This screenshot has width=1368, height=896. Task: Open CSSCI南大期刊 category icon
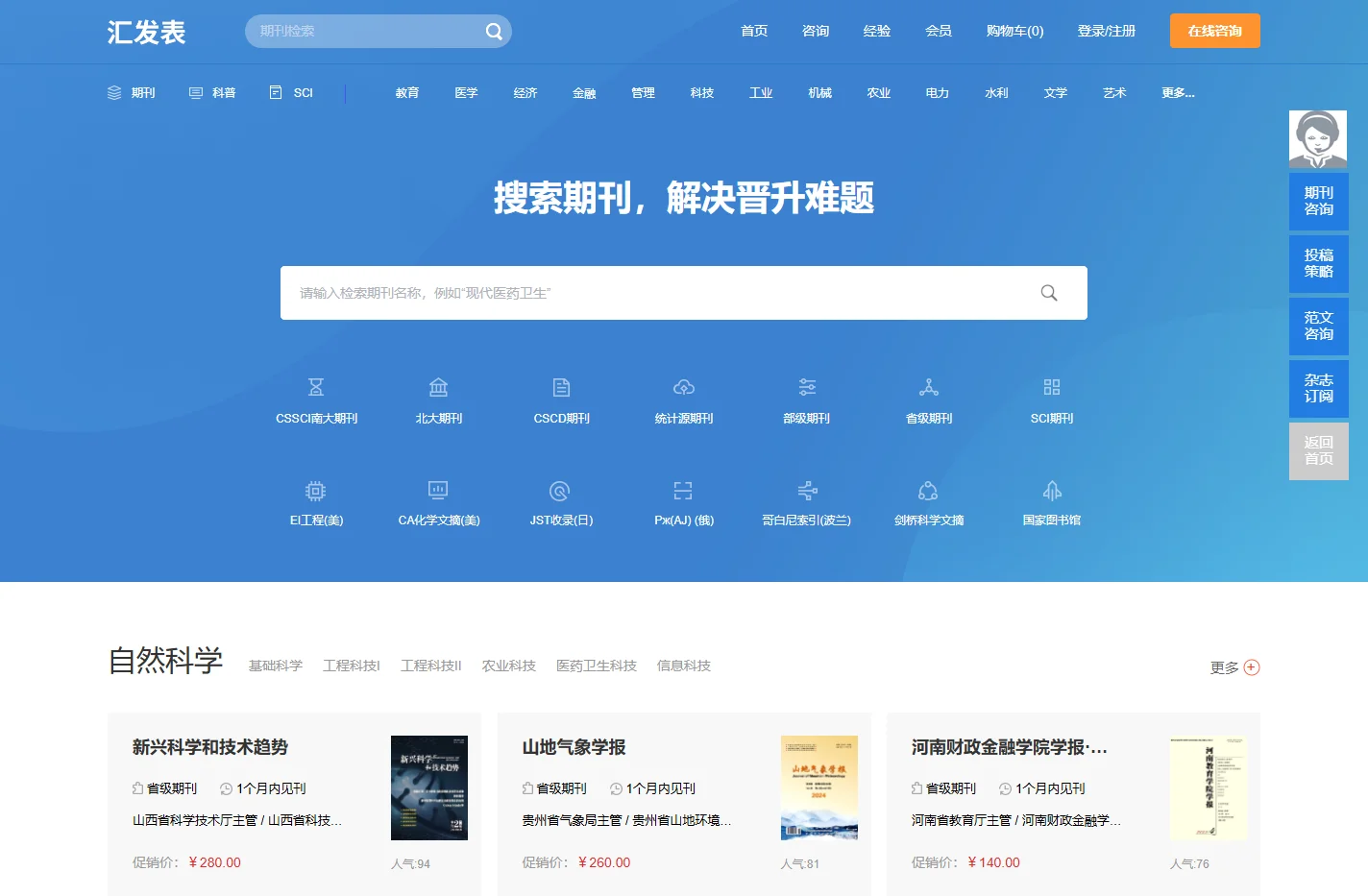coord(316,387)
